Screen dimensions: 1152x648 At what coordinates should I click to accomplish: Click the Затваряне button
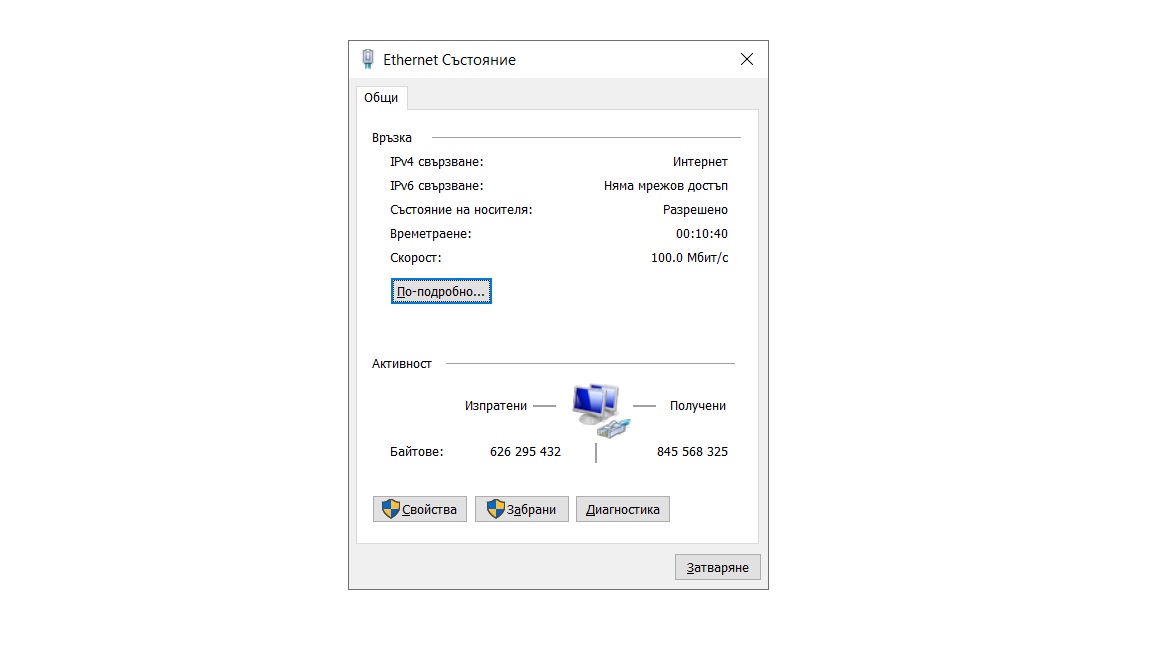tap(717, 567)
